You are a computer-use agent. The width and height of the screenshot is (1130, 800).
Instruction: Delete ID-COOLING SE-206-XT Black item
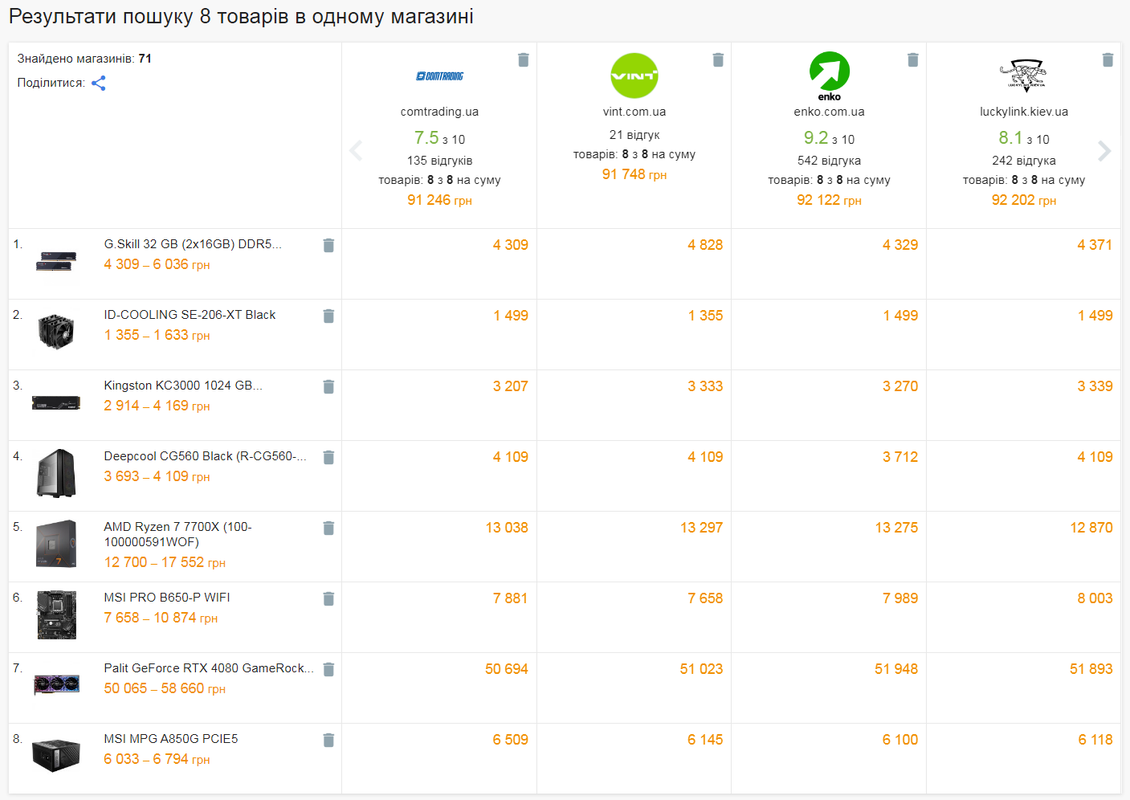329,316
